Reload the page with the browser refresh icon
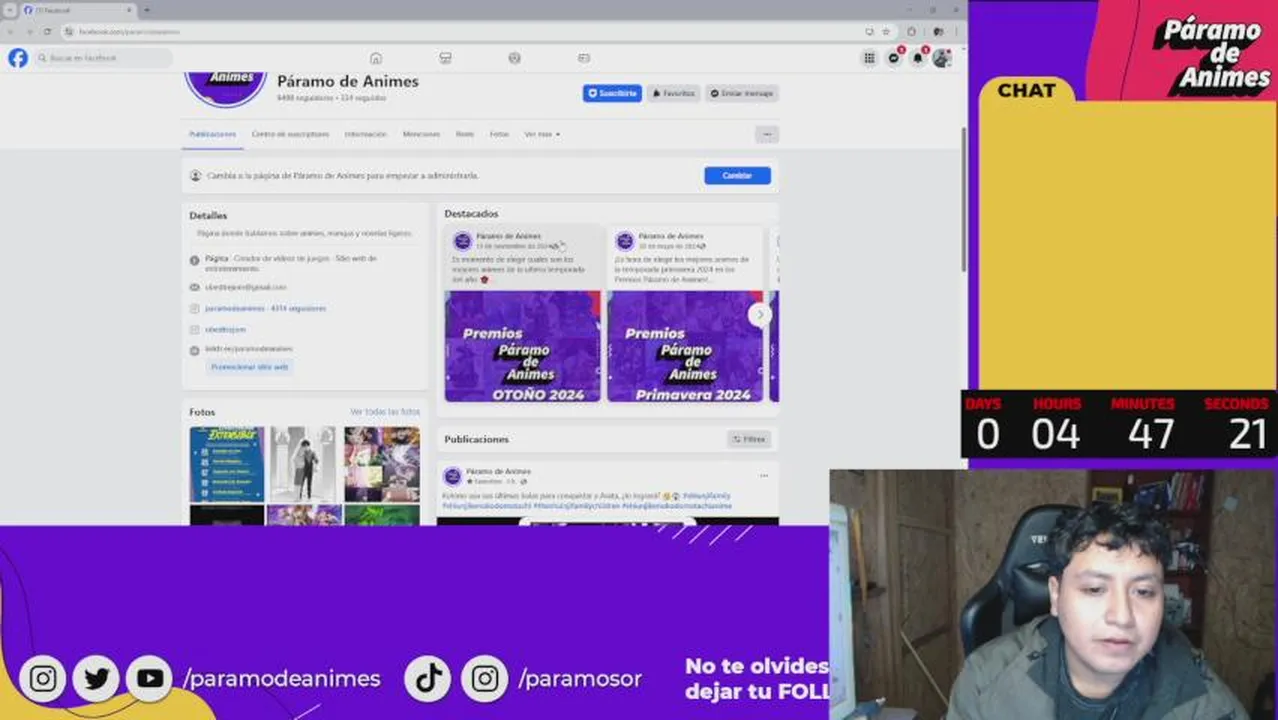The image size is (1278, 720). click(x=47, y=31)
